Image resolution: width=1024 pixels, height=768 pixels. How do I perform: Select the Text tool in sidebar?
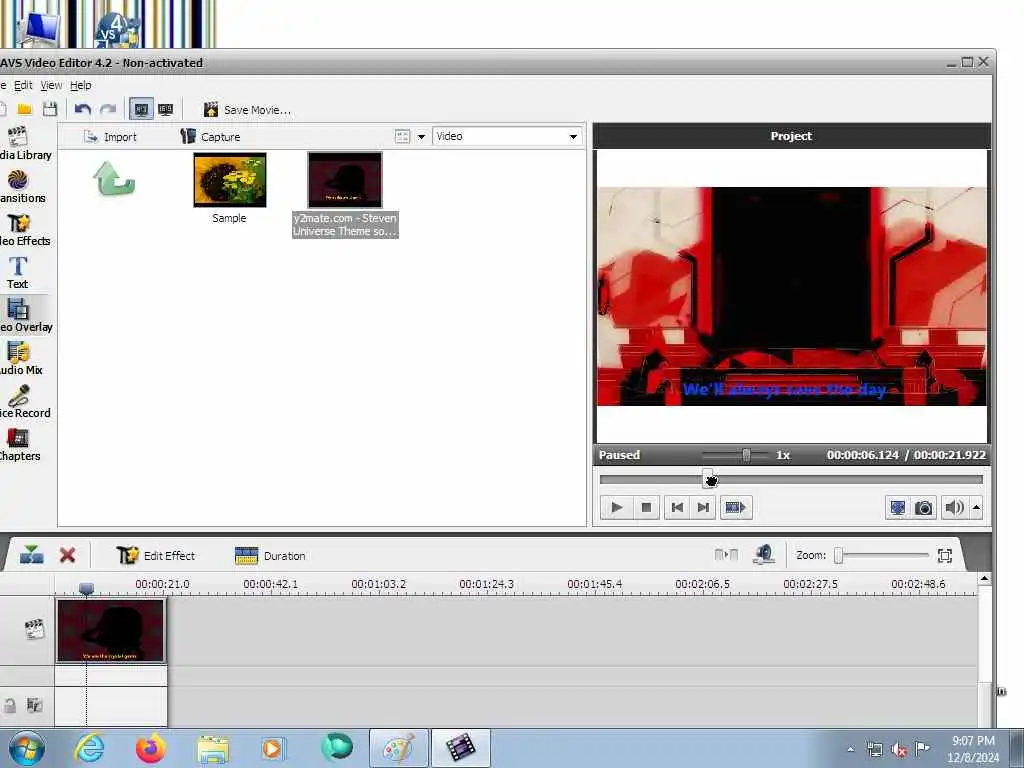18,273
